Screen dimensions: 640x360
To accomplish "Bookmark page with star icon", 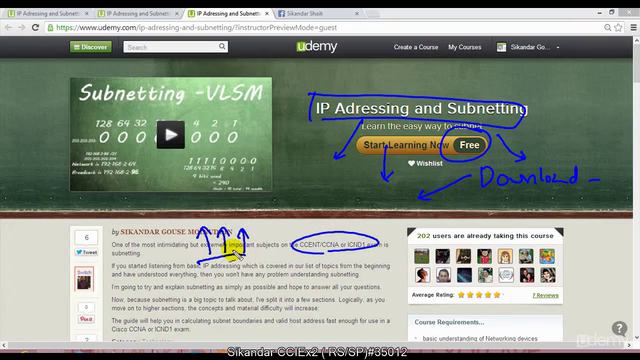I will coord(618,27).
